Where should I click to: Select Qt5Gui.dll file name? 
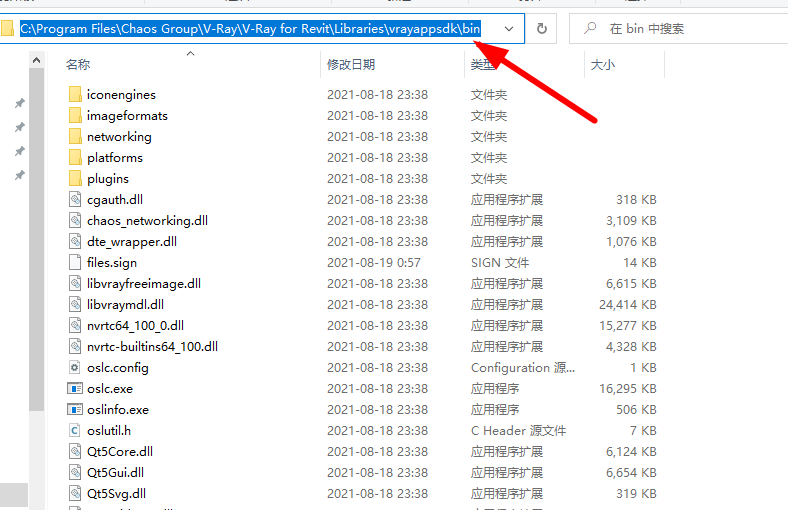(x=115, y=473)
